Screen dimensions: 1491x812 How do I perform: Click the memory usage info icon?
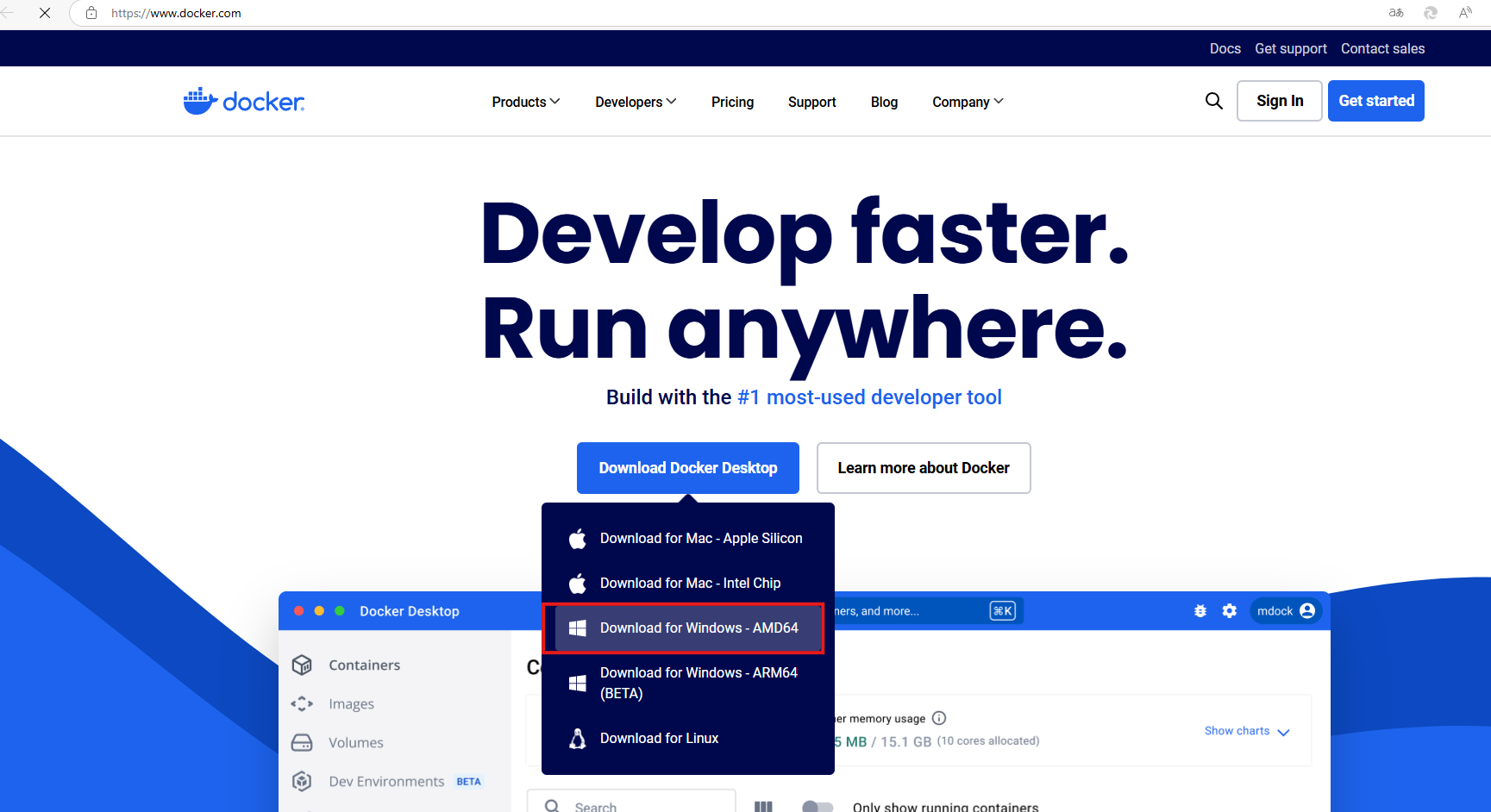pos(940,718)
